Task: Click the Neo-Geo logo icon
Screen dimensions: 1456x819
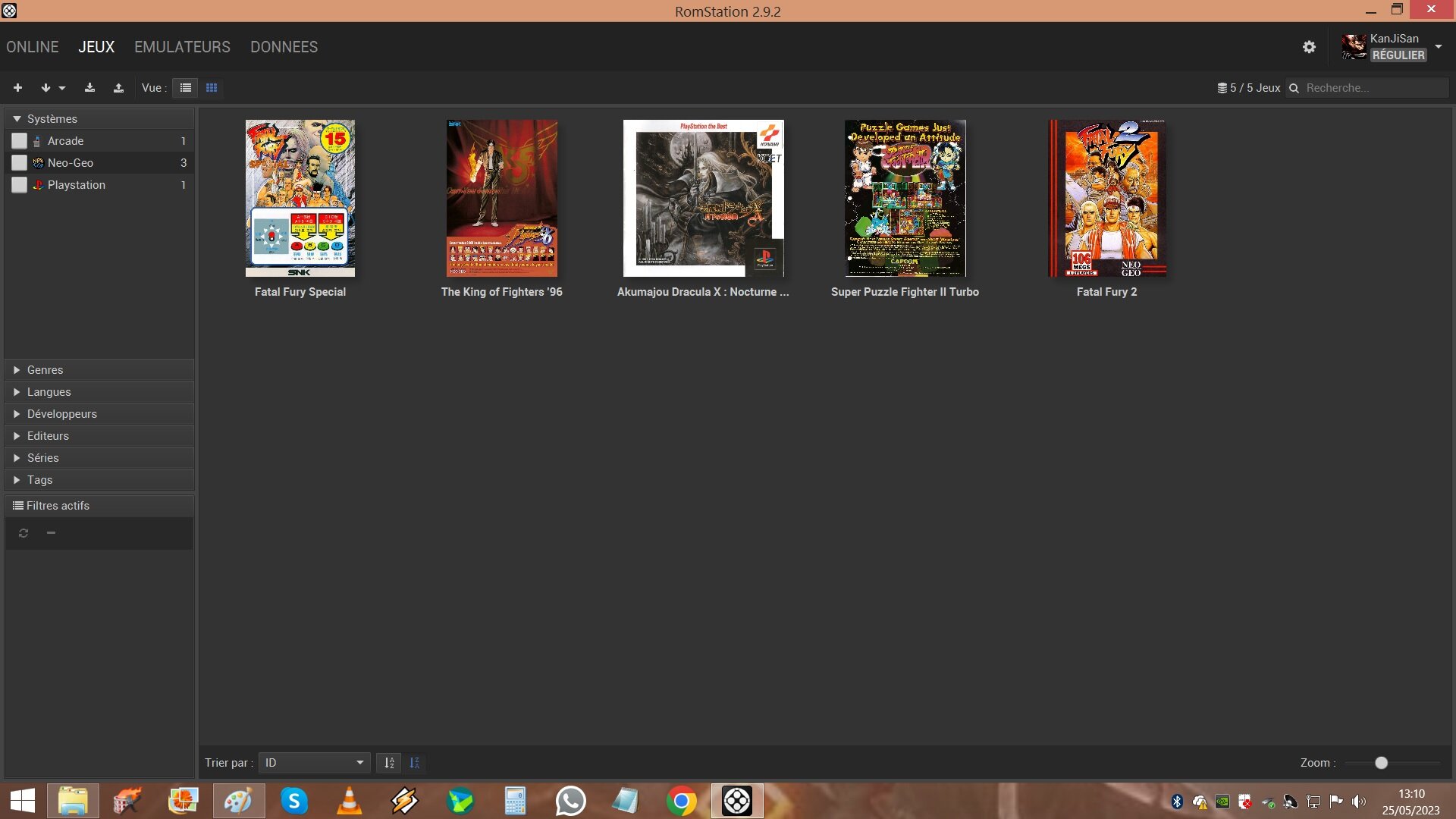Action: coord(38,163)
